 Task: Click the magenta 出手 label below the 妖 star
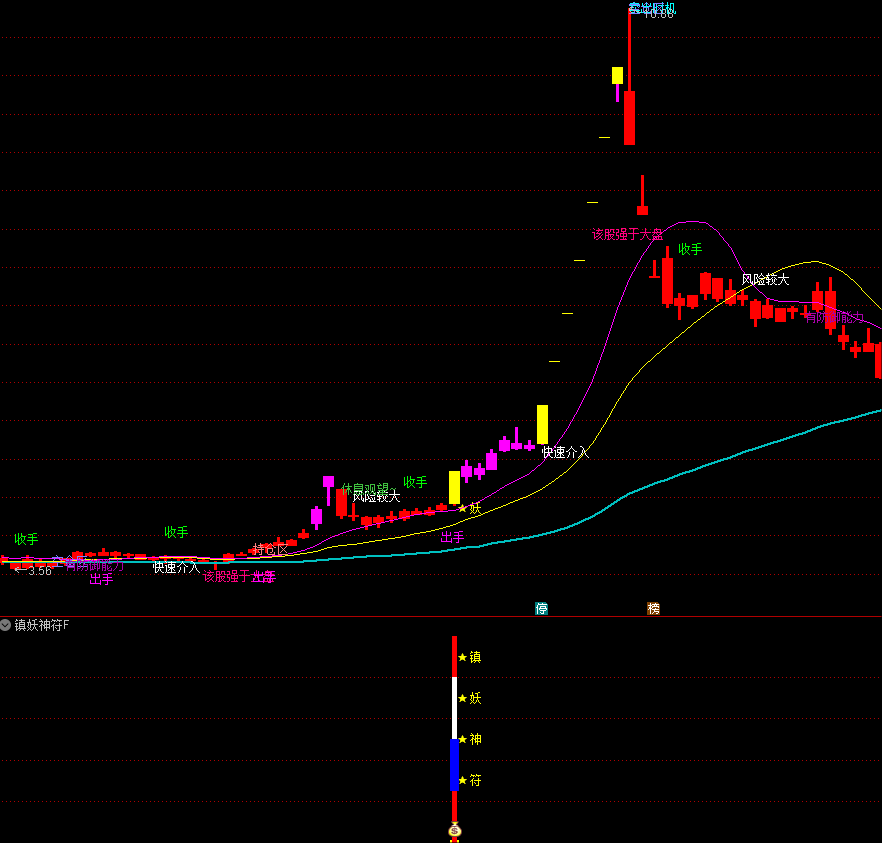coord(452,538)
